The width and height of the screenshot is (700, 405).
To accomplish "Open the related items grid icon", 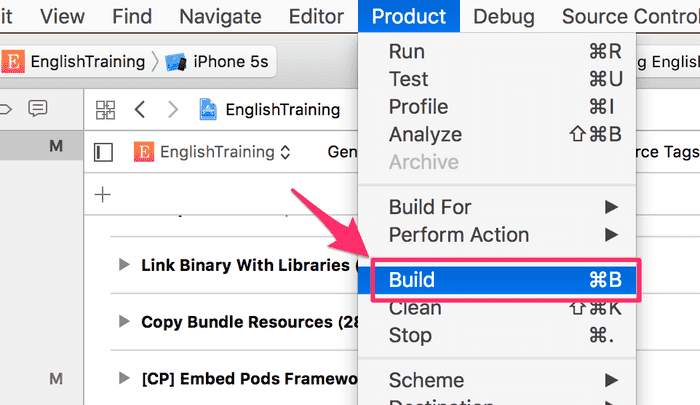I will point(106,109).
